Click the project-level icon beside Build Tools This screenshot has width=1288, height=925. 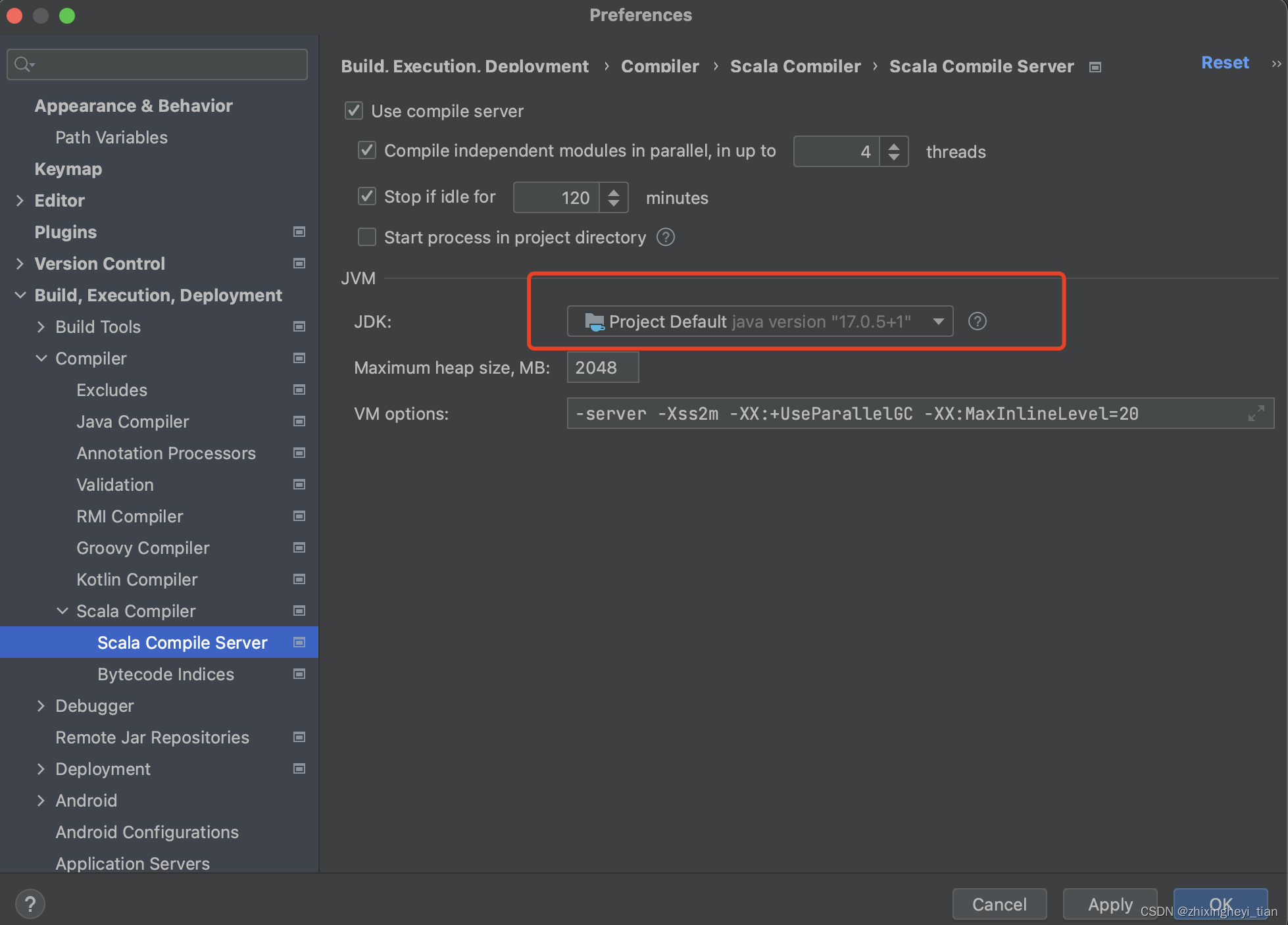pyautogui.click(x=299, y=326)
